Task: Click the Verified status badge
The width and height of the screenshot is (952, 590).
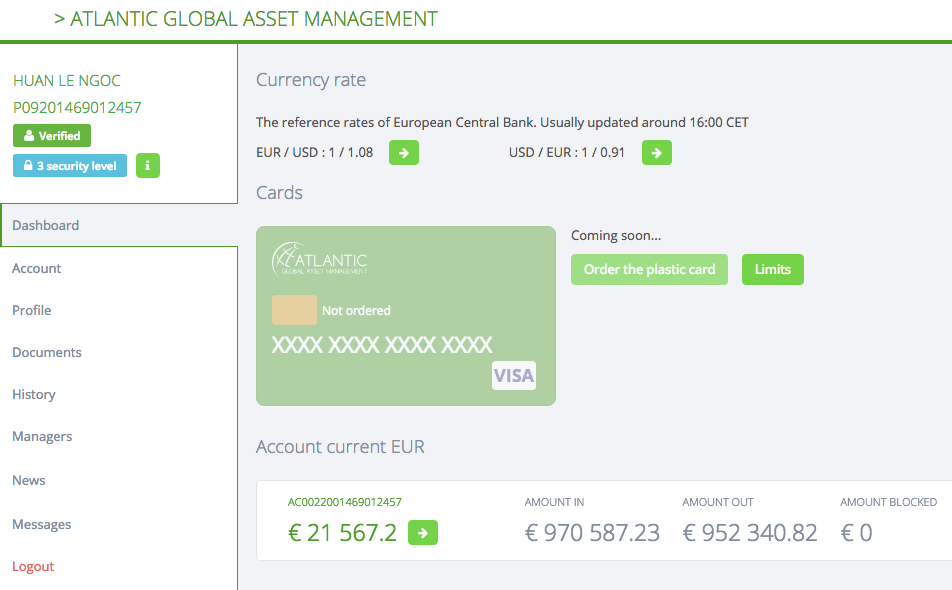Action: [52, 136]
